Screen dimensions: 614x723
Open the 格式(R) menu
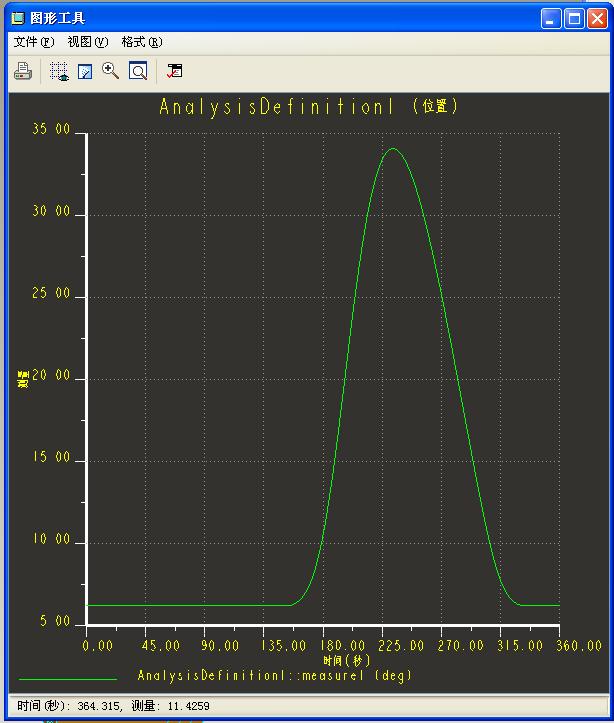[142, 42]
